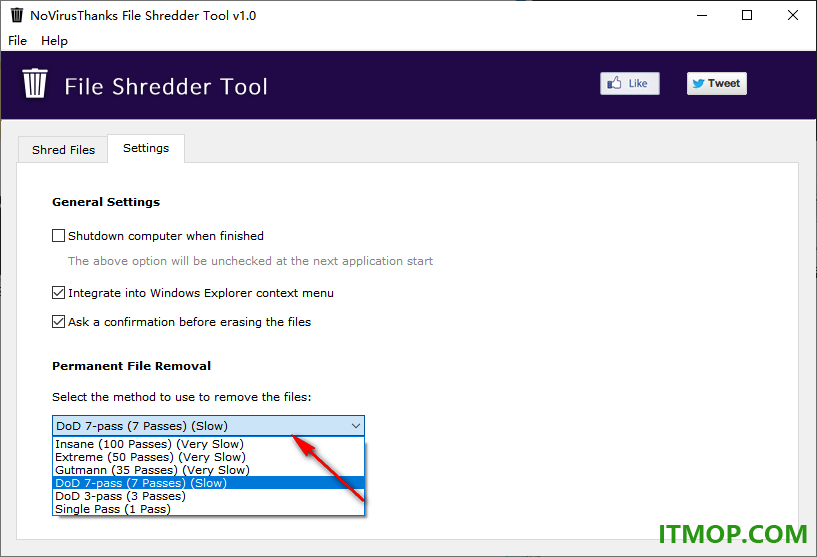Click the 'File Shredder Tool' banner title

click(x=166, y=86)
